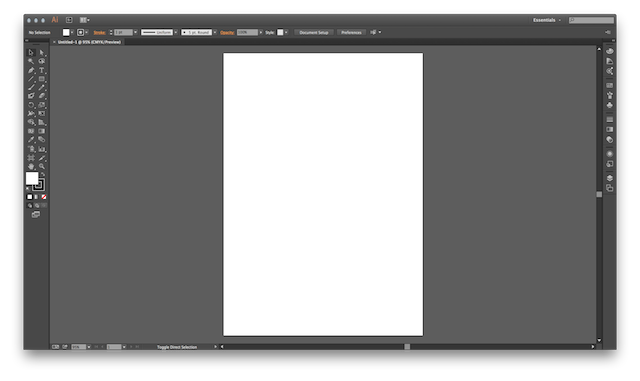Select the Eraser tool
640x381 pixels.
(x=42, y=96)
